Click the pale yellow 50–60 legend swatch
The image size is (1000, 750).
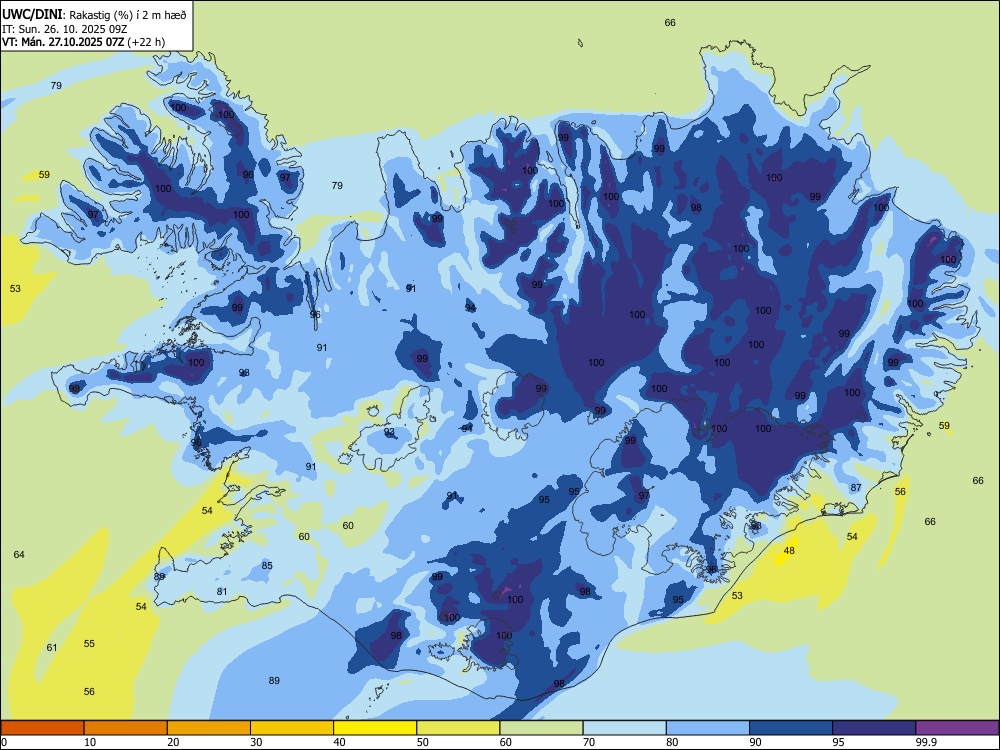458,728
